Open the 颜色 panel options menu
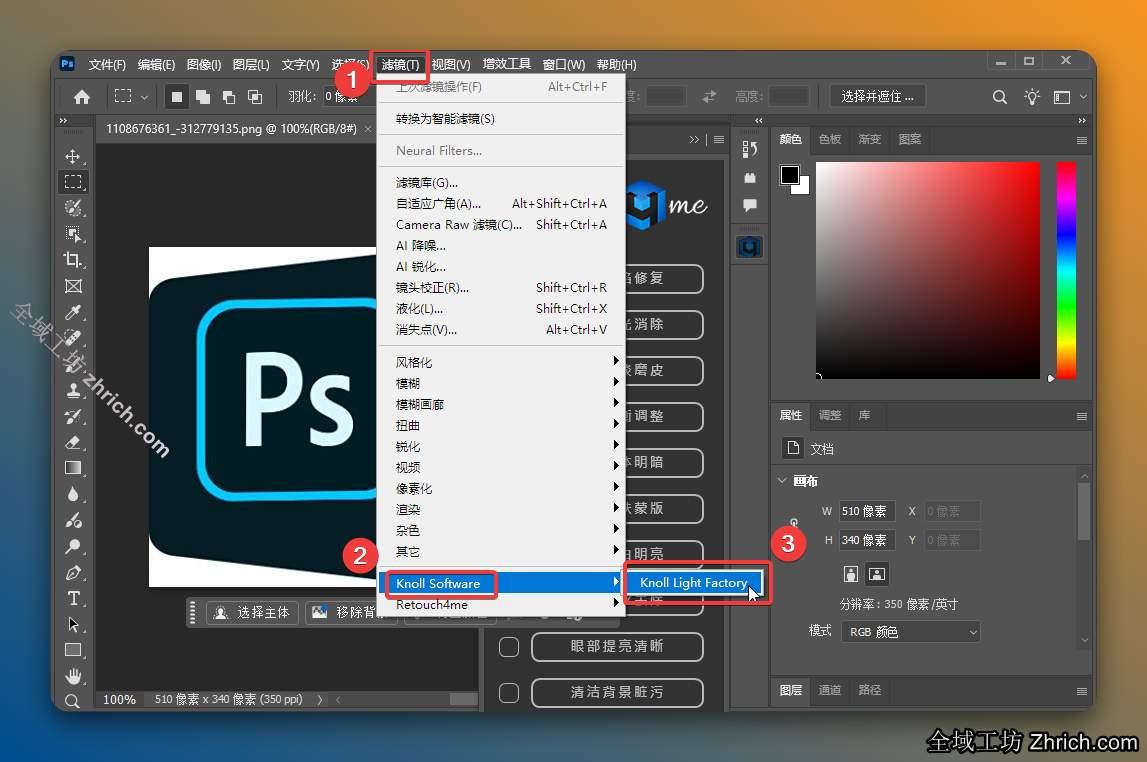The height and width of the screenshot is (762, 1147). pyautogui.click(x=1081, y=140)
